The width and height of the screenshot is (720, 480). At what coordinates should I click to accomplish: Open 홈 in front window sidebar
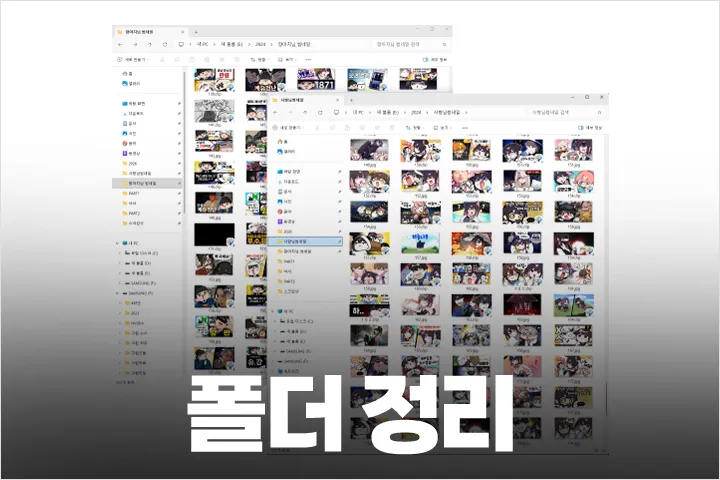coord(282,141)
